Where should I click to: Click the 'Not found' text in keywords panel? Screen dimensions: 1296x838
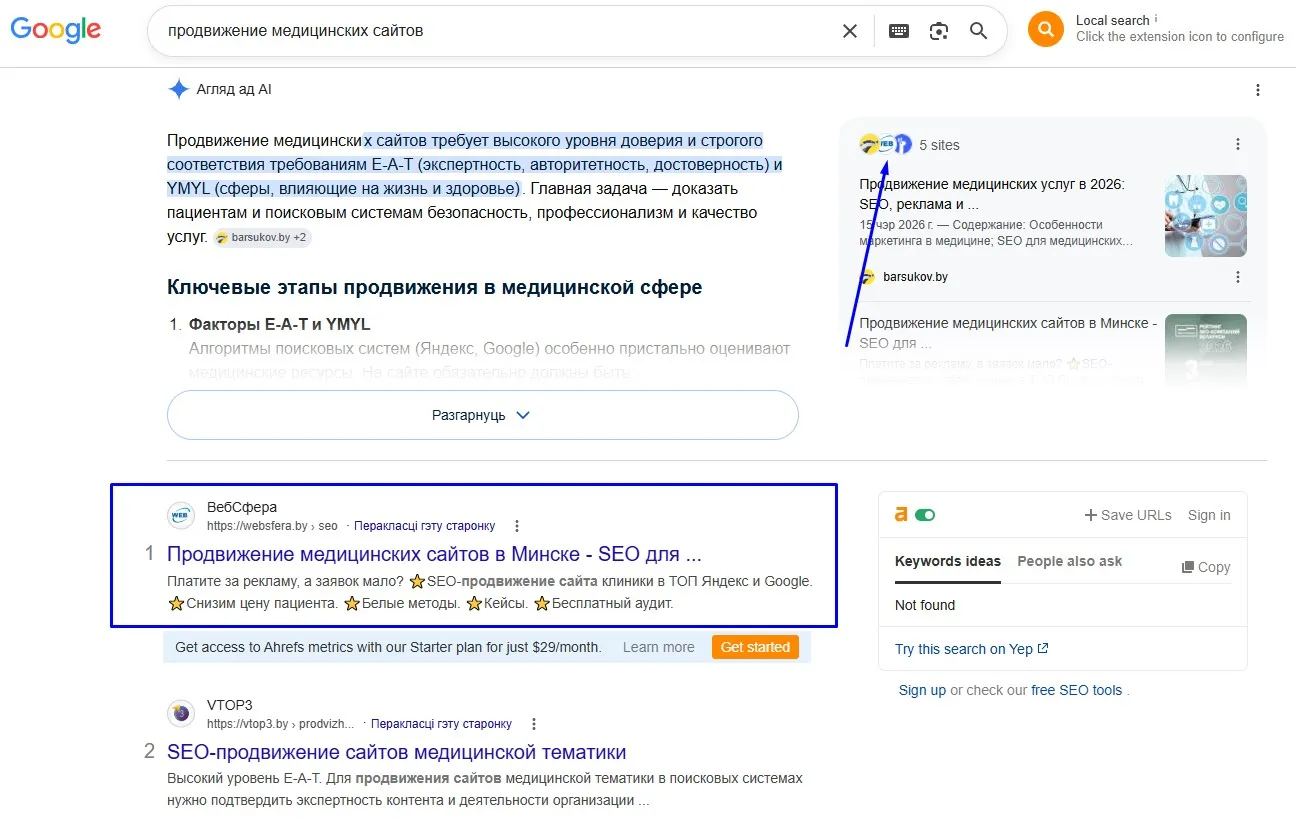click(925, 605)
